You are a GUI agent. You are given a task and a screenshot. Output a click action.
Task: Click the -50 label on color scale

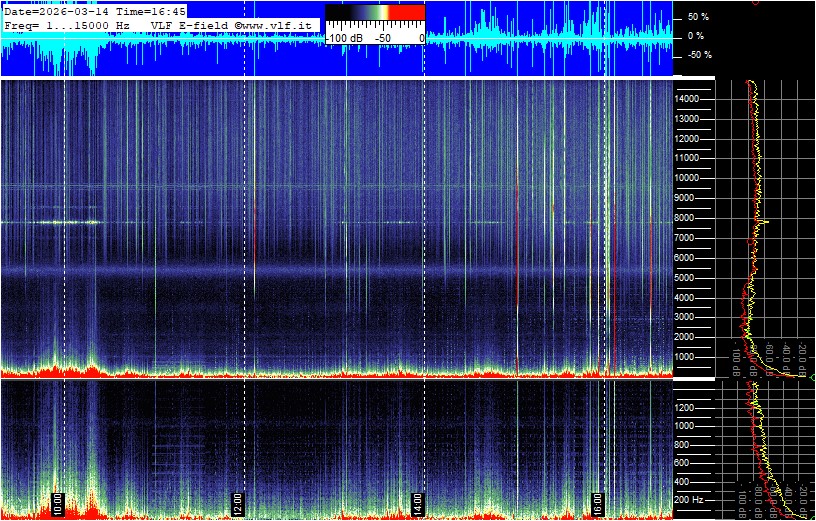pos(382,38)
